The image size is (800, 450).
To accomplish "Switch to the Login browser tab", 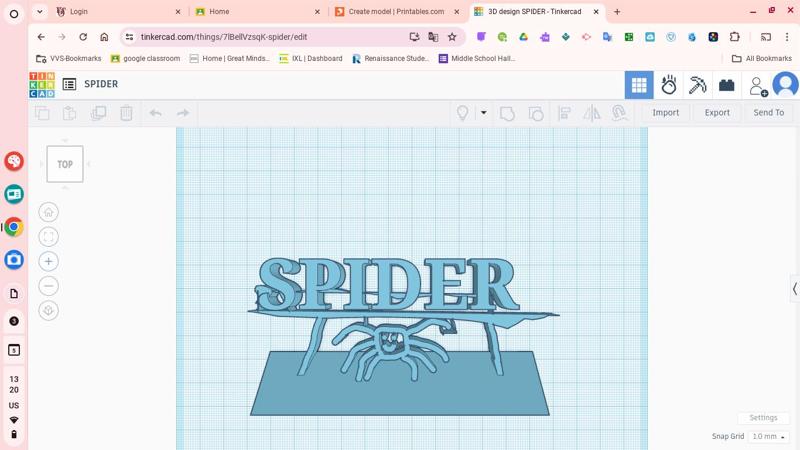I will click(x=118, y=12).
